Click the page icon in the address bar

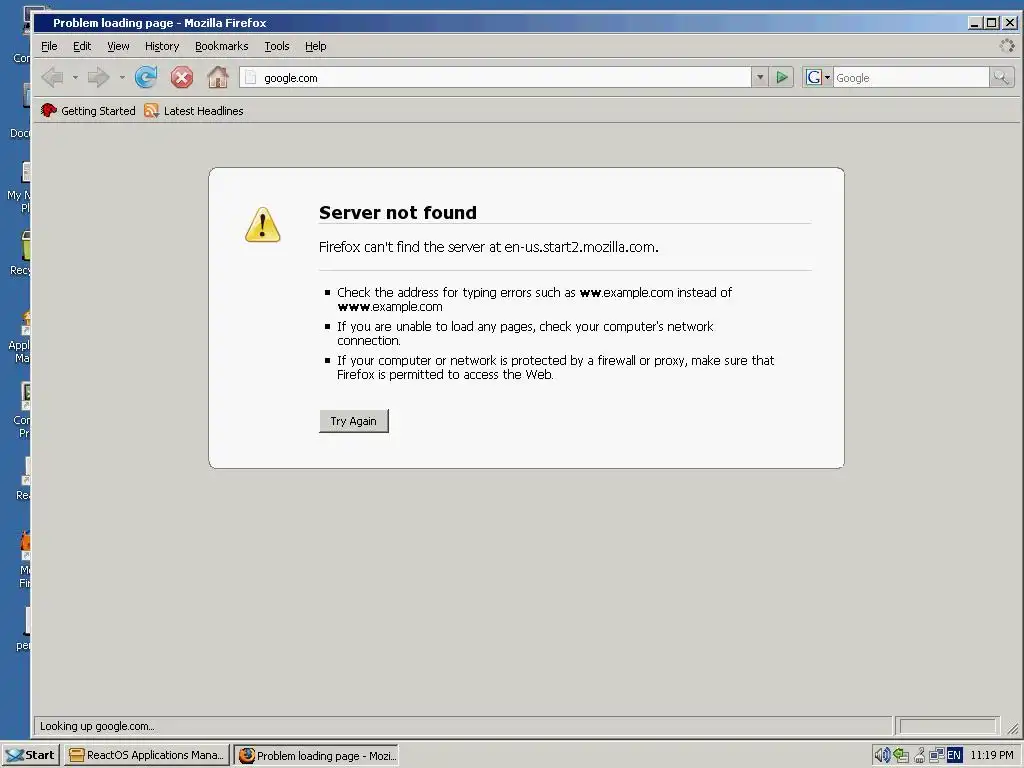pyautogui.click(x=250, y=78)
